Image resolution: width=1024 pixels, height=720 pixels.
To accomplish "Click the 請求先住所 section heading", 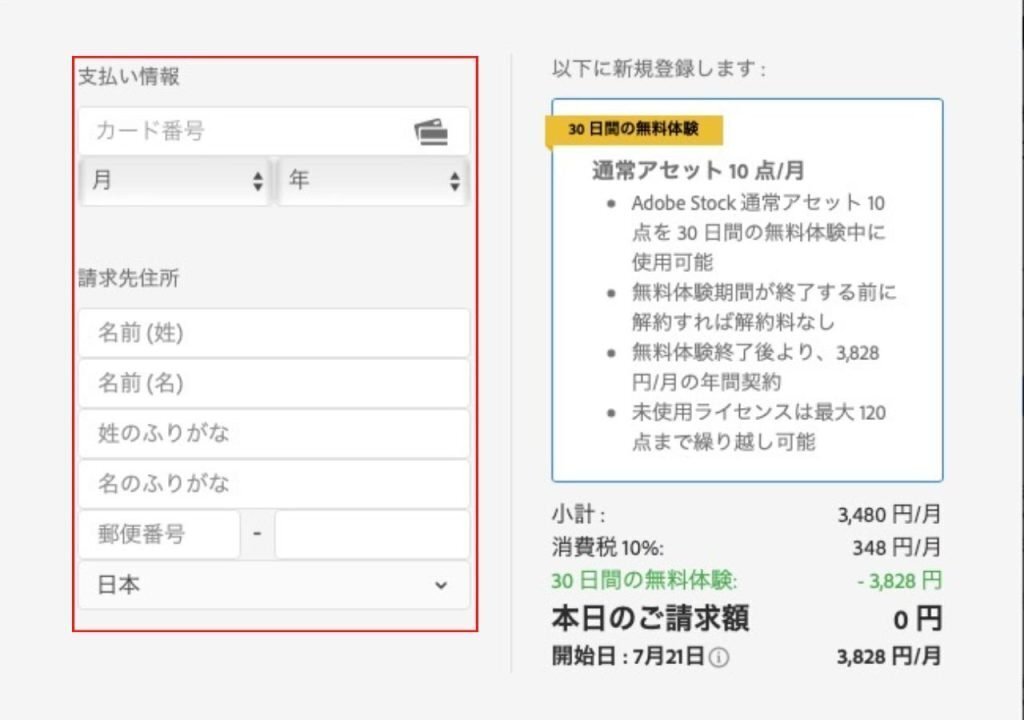I will (x=129, y=279).
